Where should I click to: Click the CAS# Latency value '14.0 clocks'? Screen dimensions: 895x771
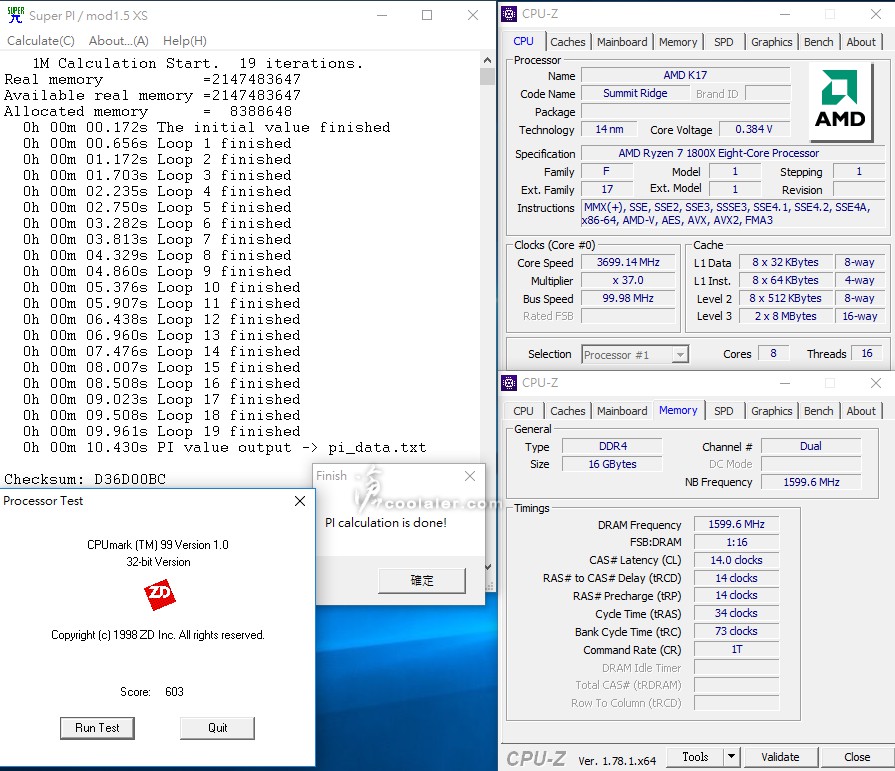pos(736,560)
